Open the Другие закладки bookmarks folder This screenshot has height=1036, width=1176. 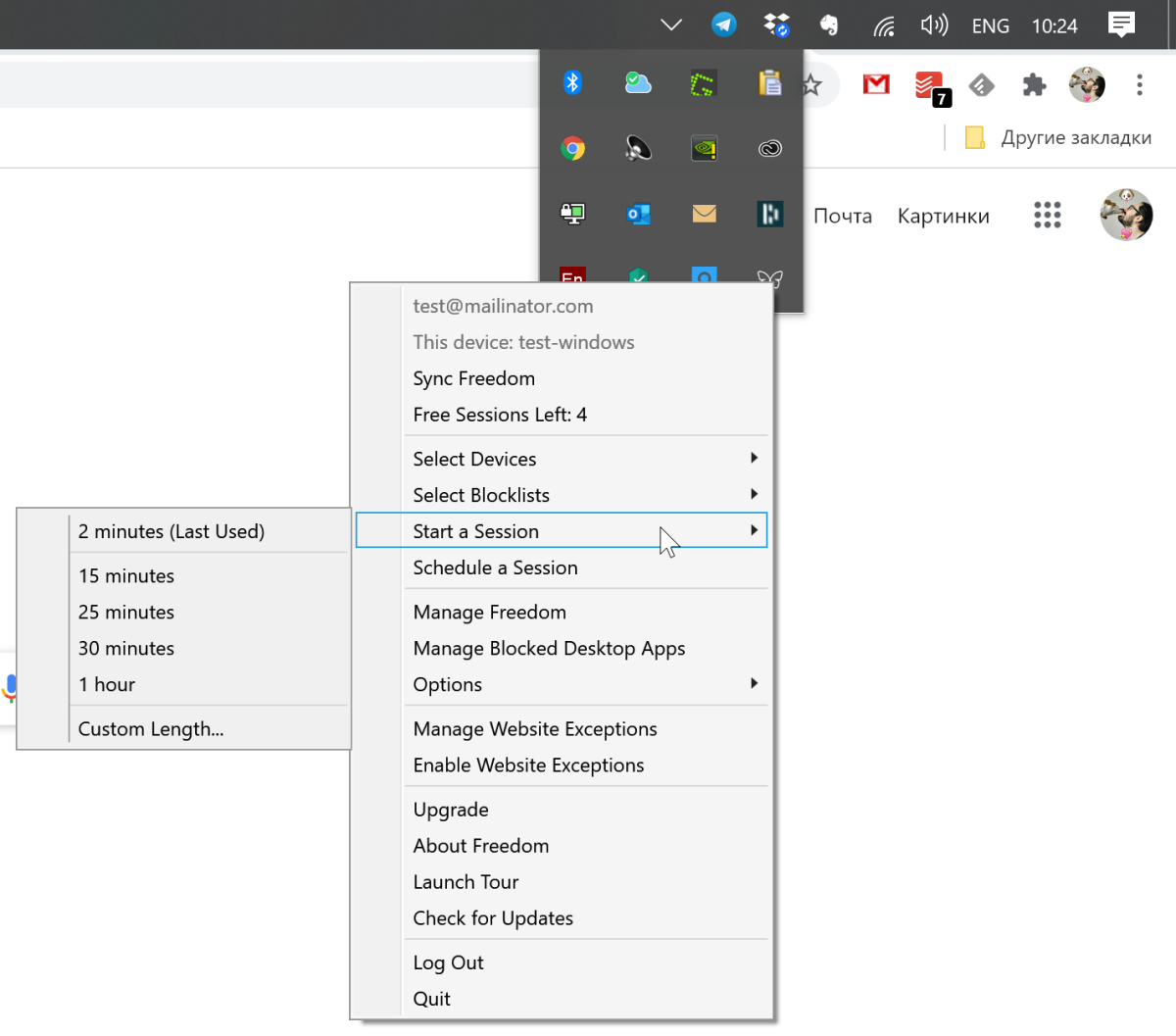point(1058,137)
